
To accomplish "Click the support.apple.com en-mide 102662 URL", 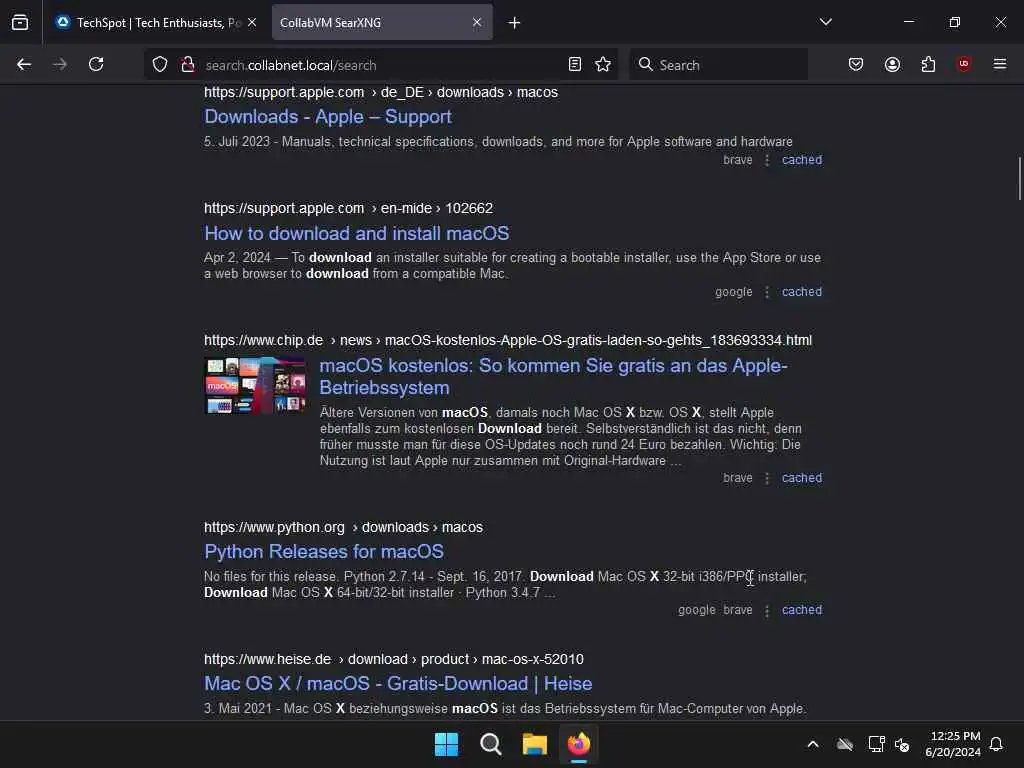I will point(348,208).
